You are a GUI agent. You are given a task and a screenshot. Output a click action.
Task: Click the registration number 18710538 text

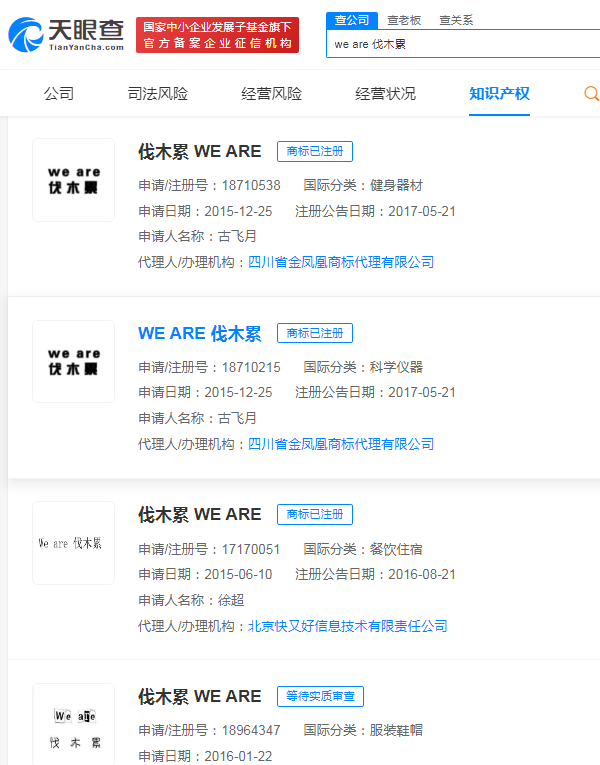251,185
